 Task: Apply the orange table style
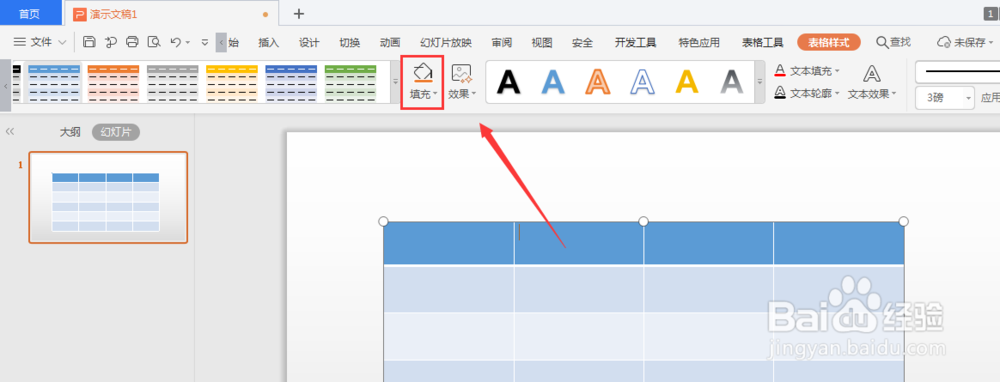113,83
